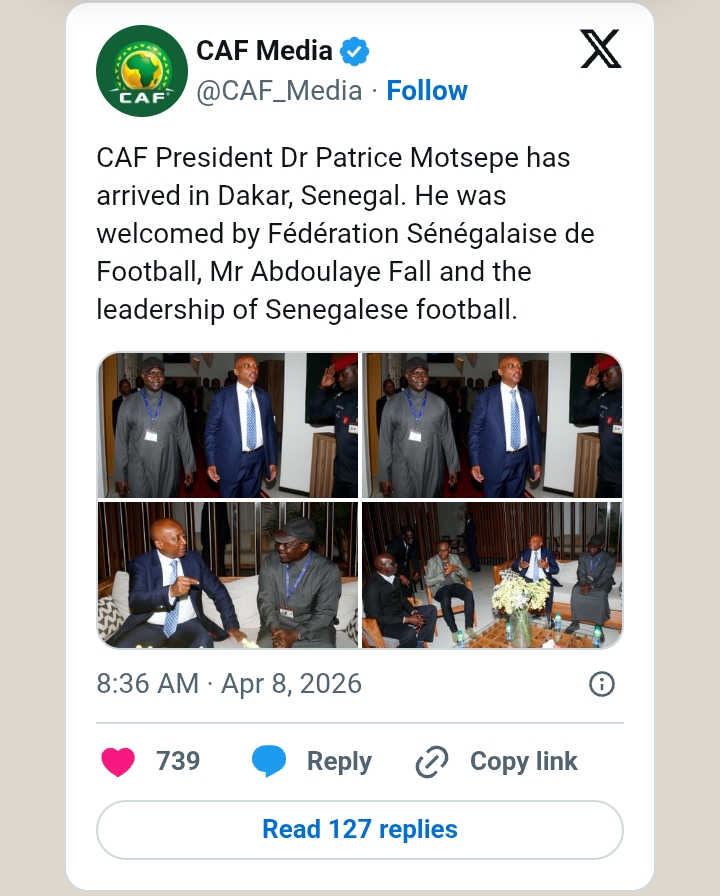
Task: Like the post with the heart icon
Action: (119, 761)
